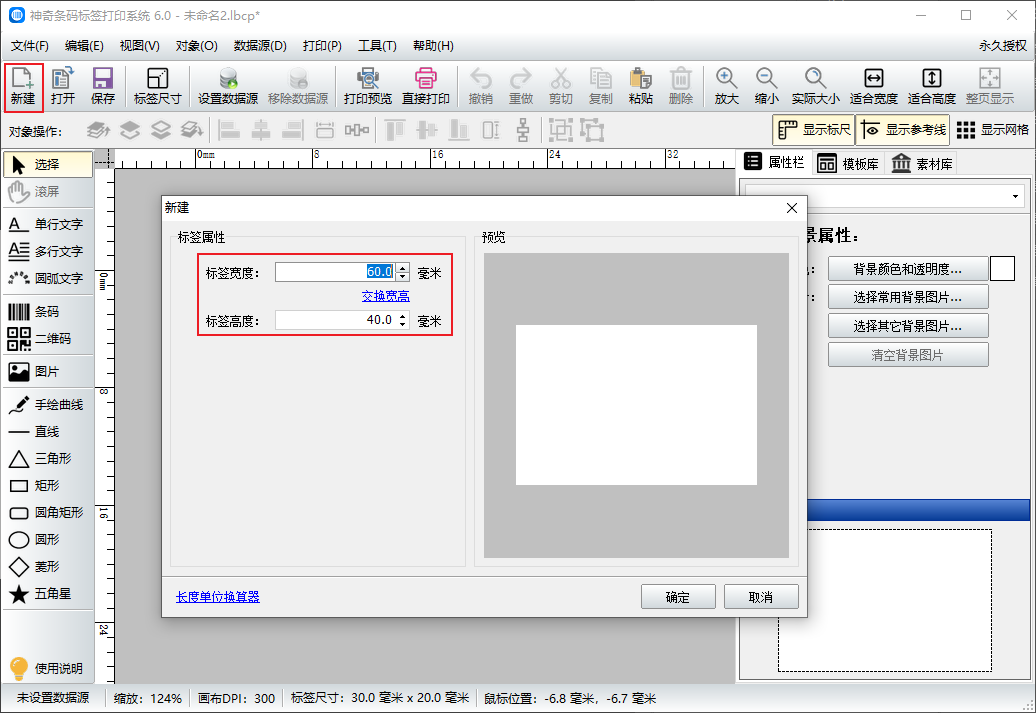Expand the properties panel combo box dropdown
Screen dimensions: 1036x713
click(1015, 196)
